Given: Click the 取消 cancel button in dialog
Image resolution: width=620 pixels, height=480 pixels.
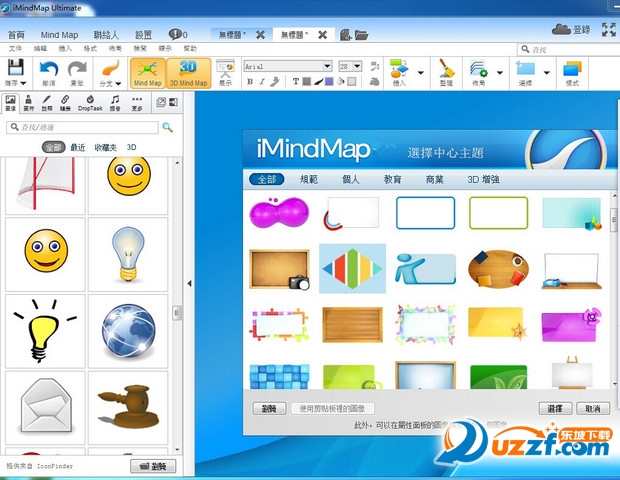Looking at the screenshot, I should coord(593,408).
